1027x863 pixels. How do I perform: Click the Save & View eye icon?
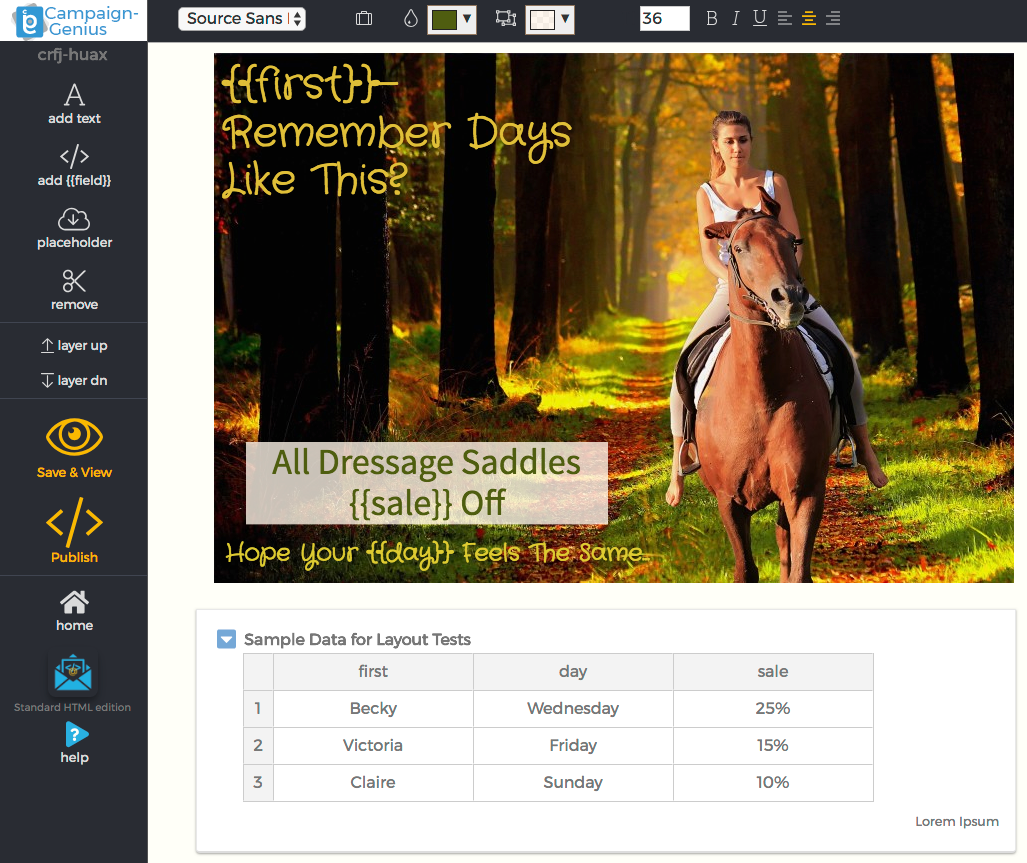74,437
